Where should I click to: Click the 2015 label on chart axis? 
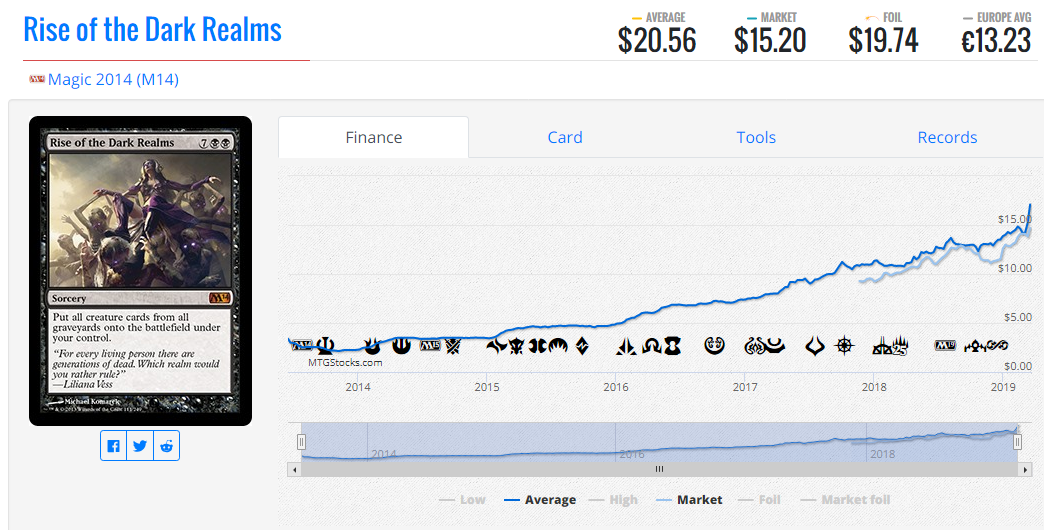tap(487, 387)
